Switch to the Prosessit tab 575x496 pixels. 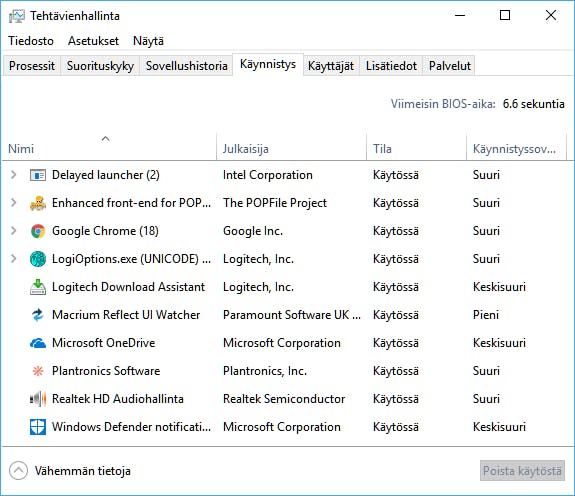[x=32, y=66]
